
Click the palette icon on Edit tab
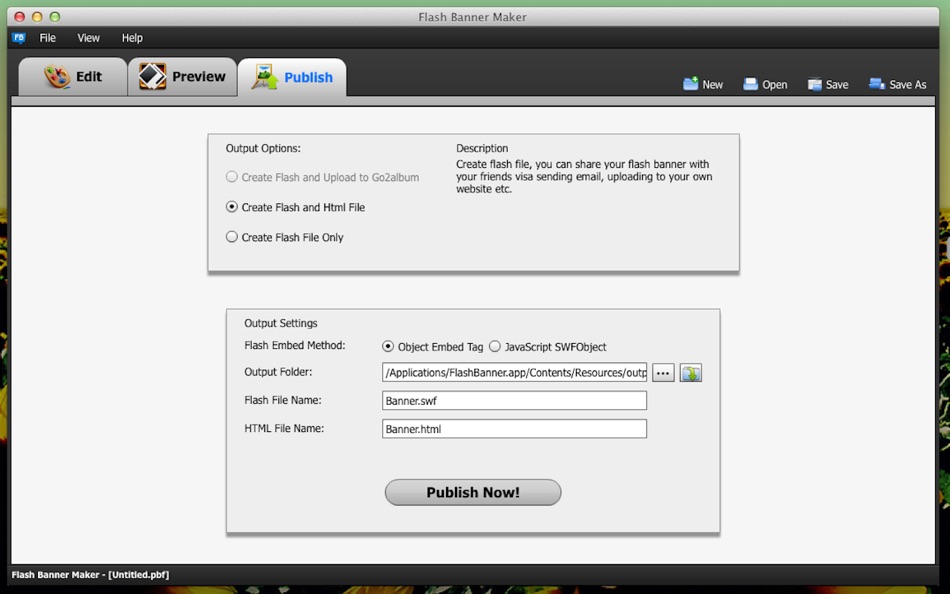(x=57, y=77)
